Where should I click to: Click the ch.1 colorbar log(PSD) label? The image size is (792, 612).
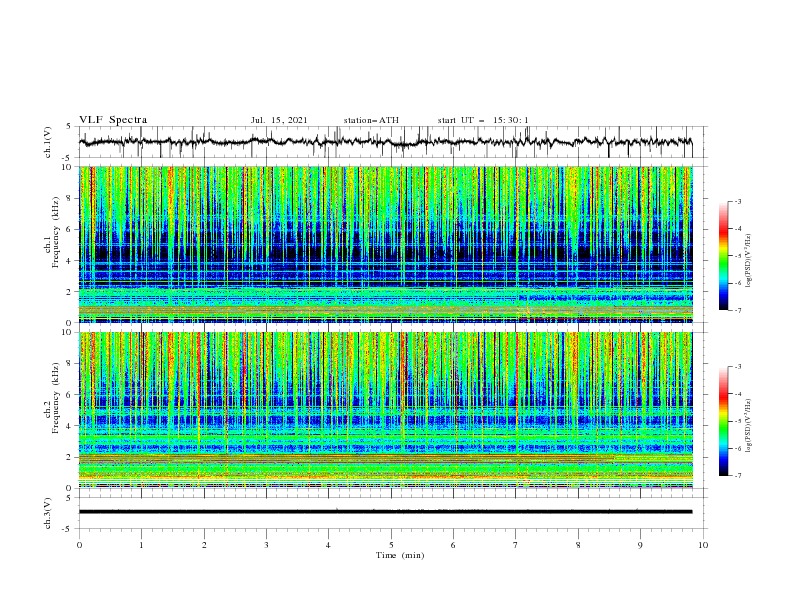(749, 261)
